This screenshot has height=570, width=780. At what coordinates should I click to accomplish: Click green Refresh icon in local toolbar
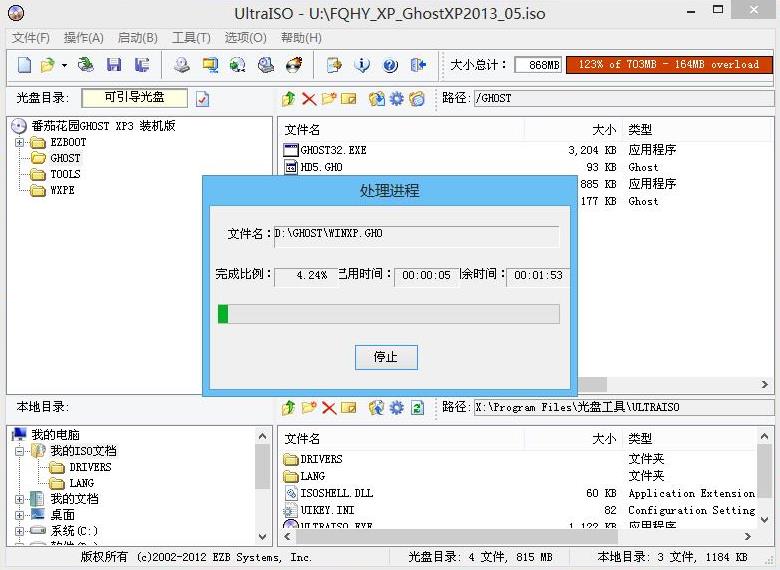tap(417, 408)
